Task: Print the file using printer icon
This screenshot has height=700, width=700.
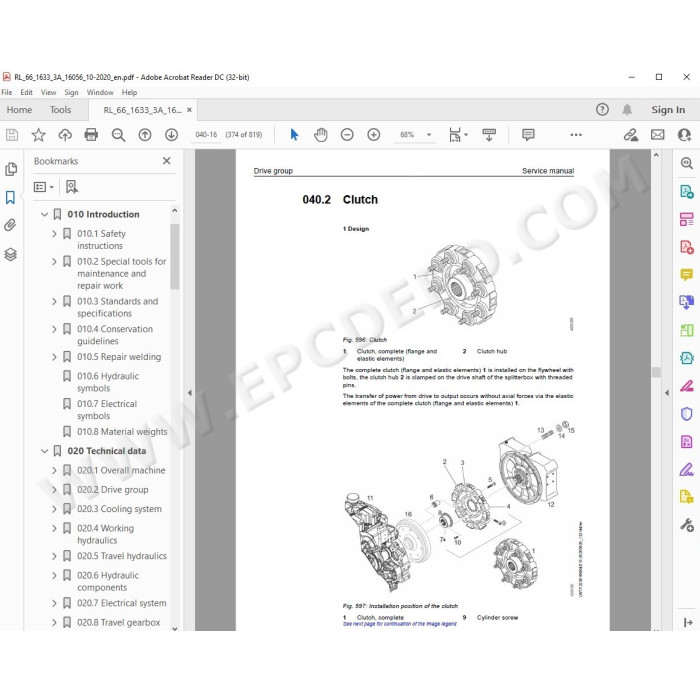Action: pyautogui.click(x=91, y=135)
